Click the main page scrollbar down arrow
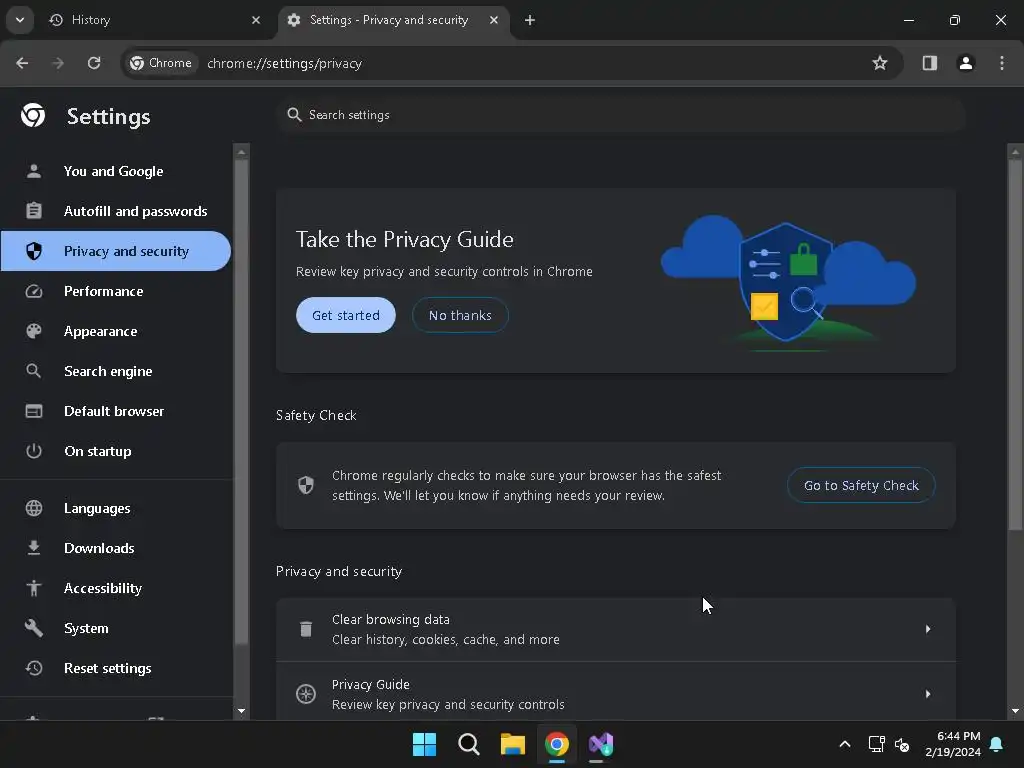 tap(1015, 711)
